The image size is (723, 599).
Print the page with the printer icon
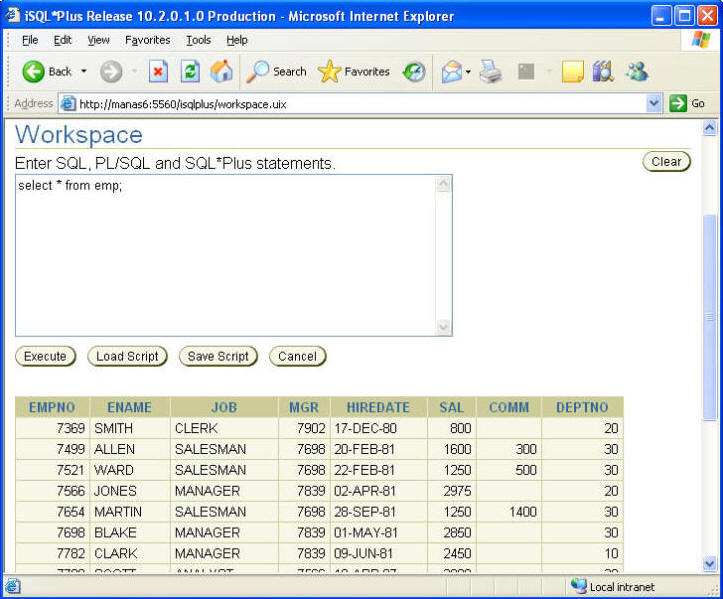[491, 71]
